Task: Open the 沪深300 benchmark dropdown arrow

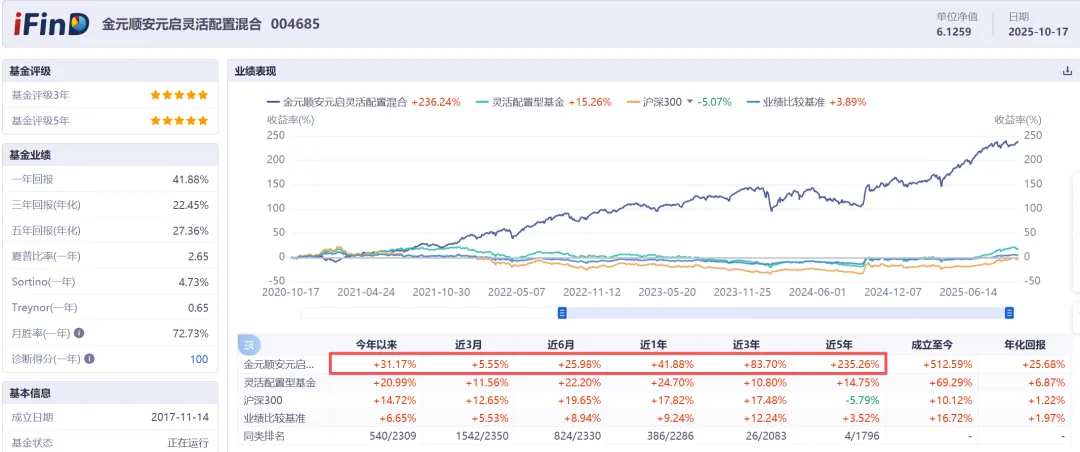Action: click(x=689, y=102)
